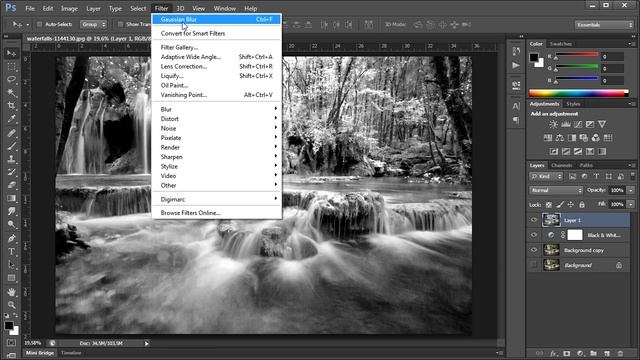Expand the Distort submenu

217,119
